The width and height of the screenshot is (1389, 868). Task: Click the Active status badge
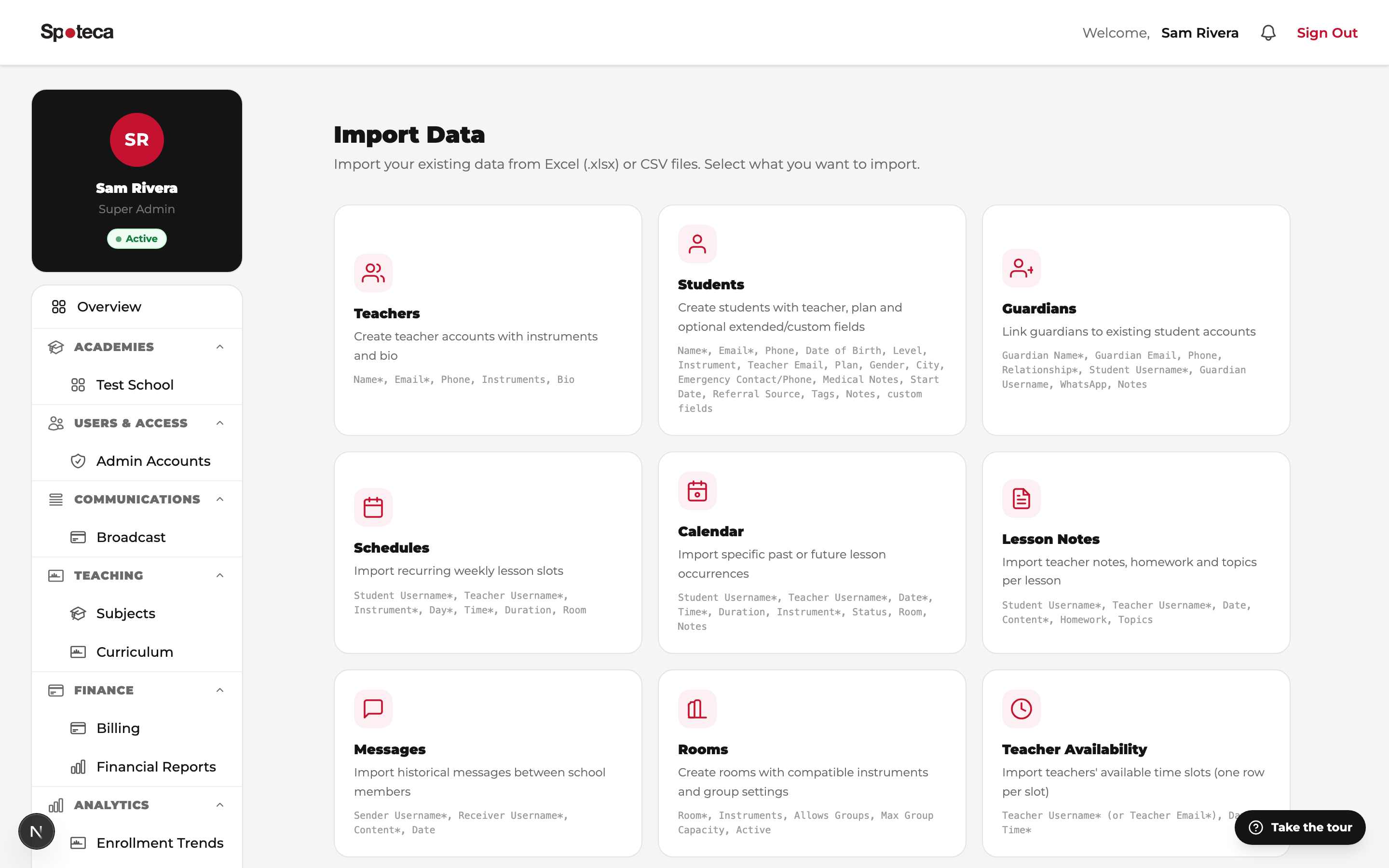[x=136, y=239]
